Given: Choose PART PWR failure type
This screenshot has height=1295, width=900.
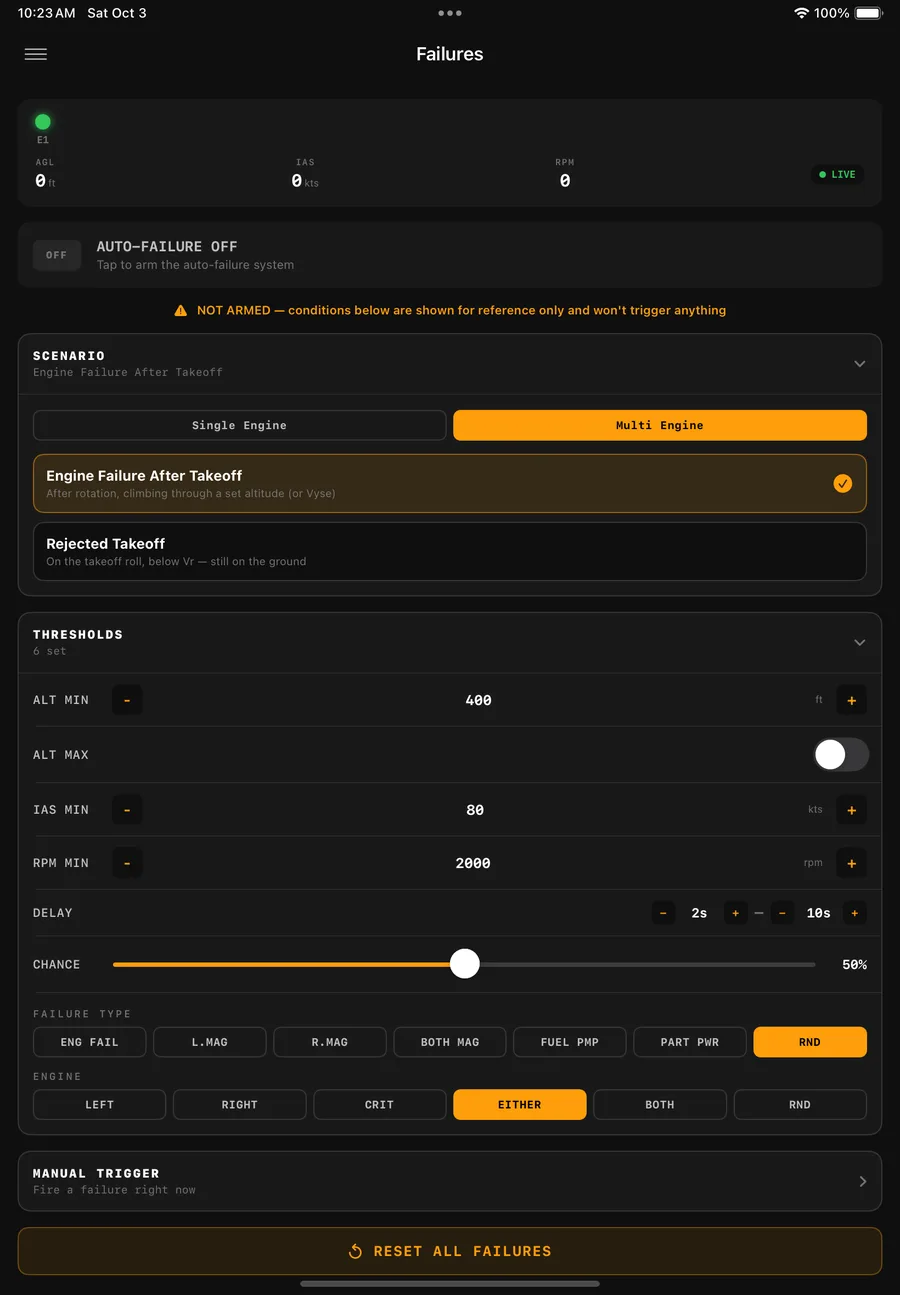Looking at the screenshot, I should (690, 1042).
